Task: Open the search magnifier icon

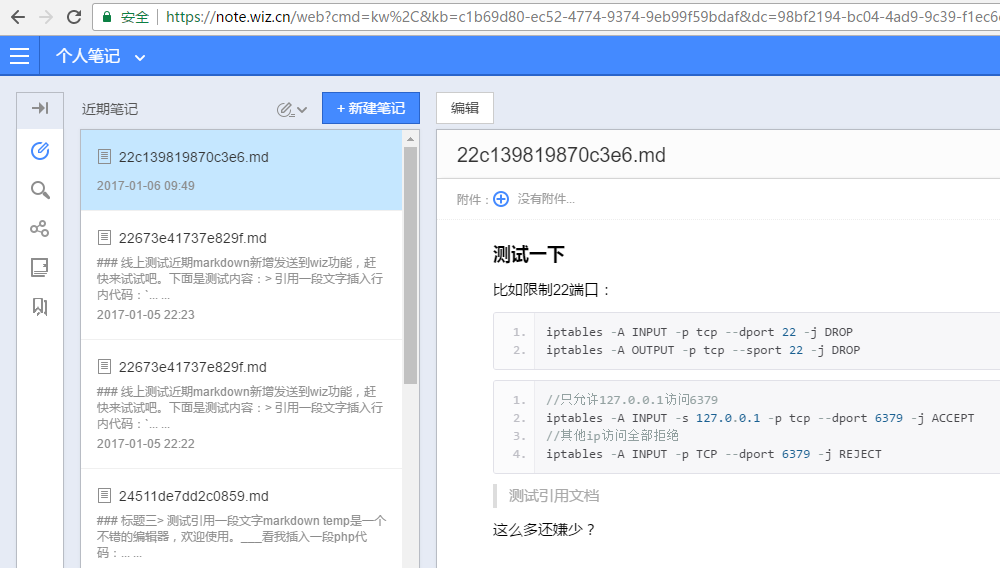Action: tap(40, 190)
